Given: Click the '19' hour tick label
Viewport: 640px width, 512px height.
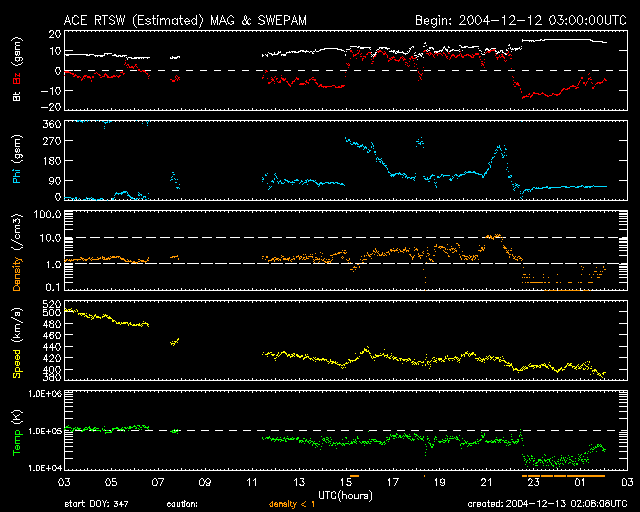Looking at the screenshot, I should [x=440, y=483].
